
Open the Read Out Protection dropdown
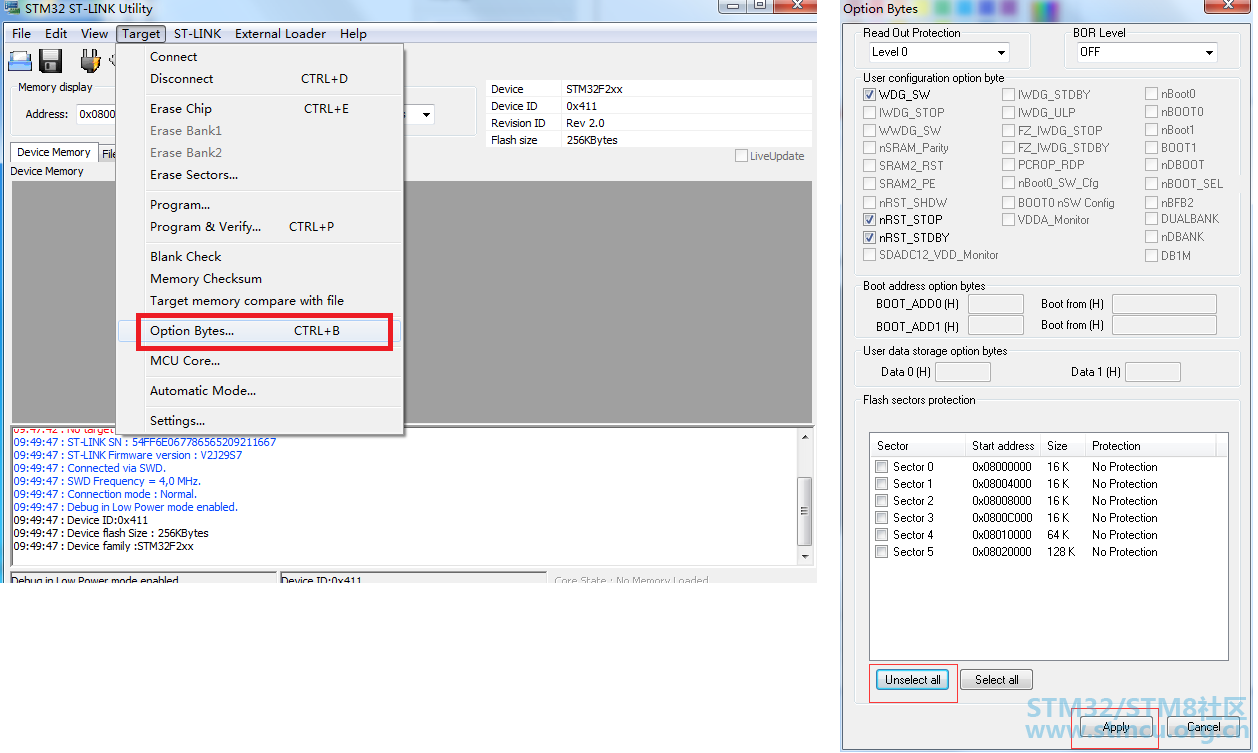click(937, 52)
